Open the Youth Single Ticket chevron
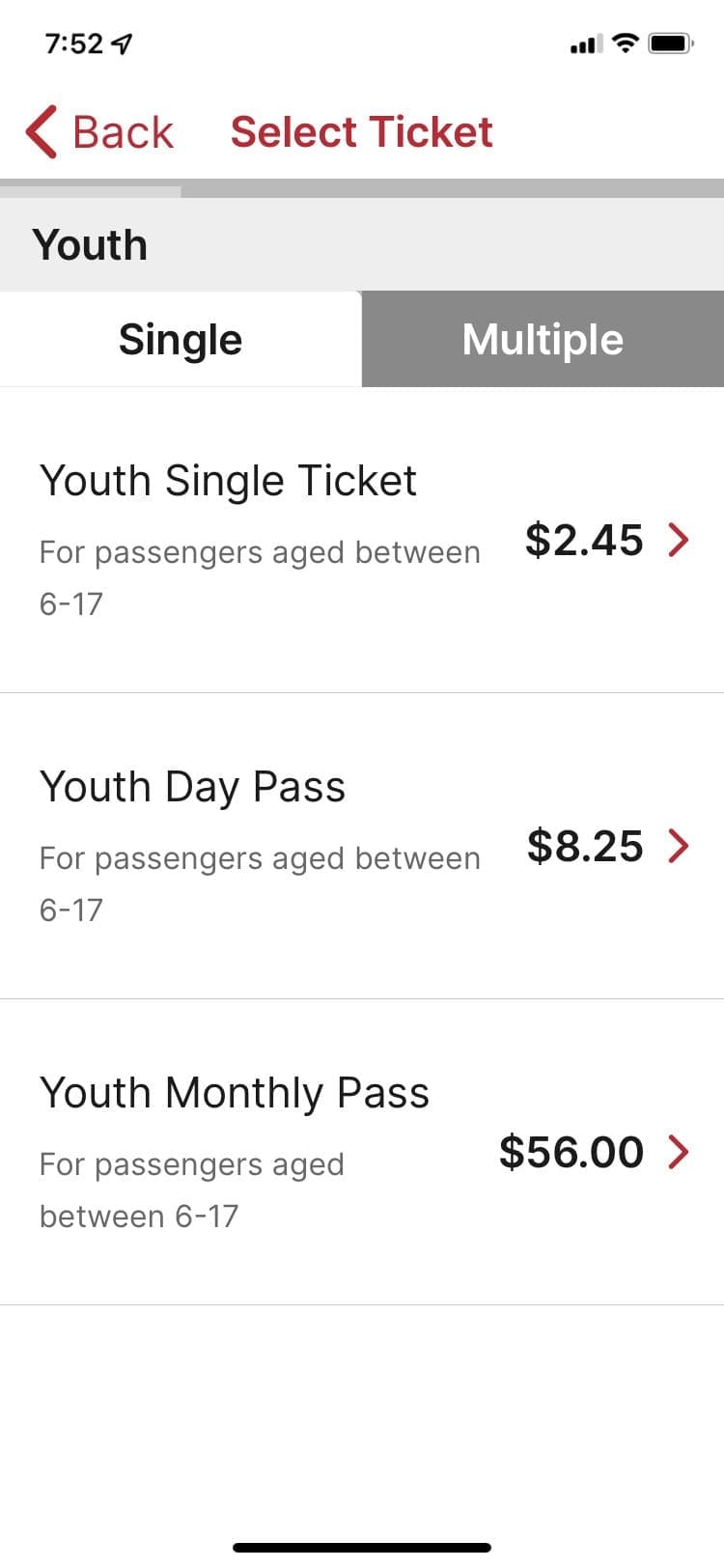 point(679,539)
